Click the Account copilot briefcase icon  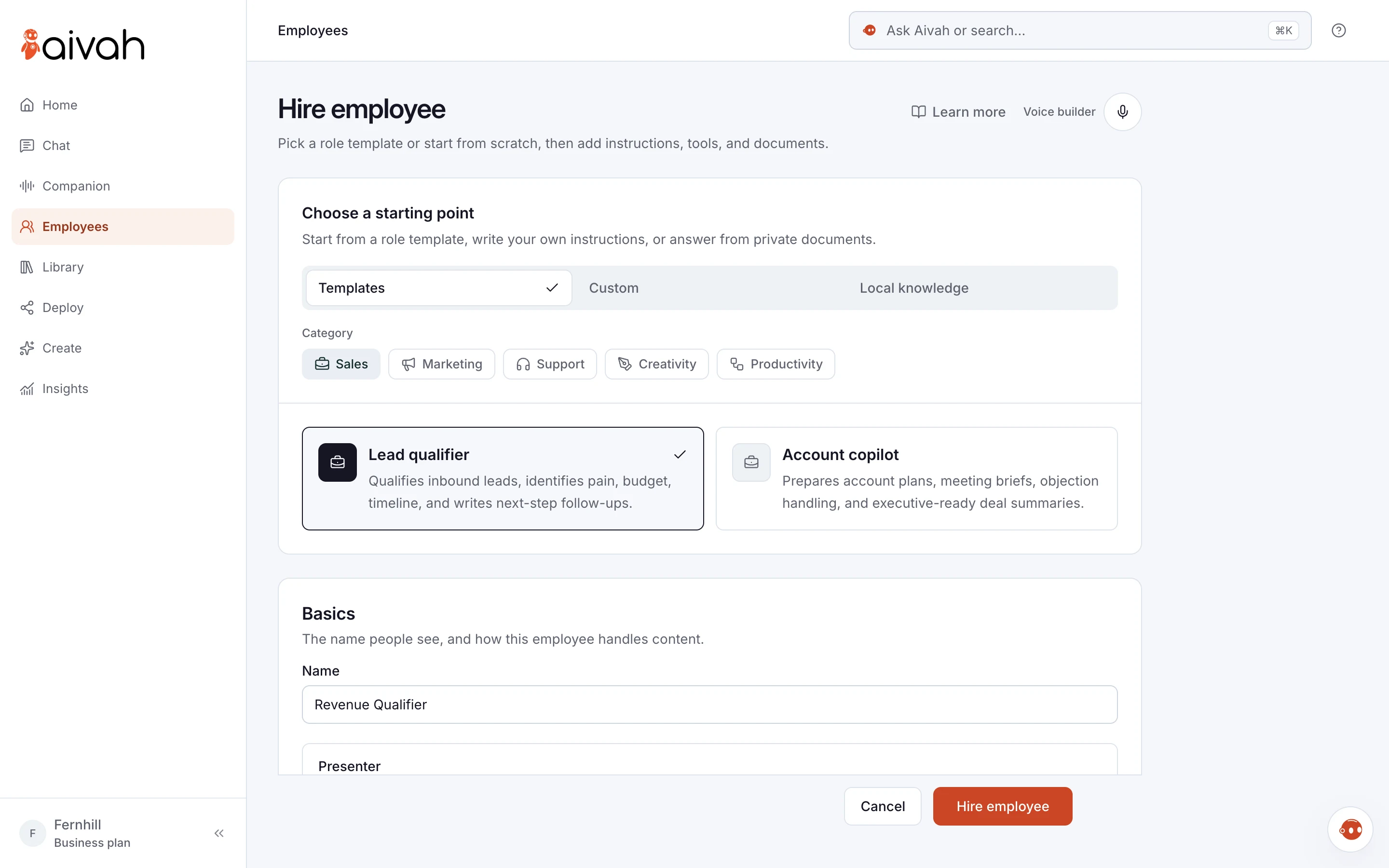coord(751,462)
